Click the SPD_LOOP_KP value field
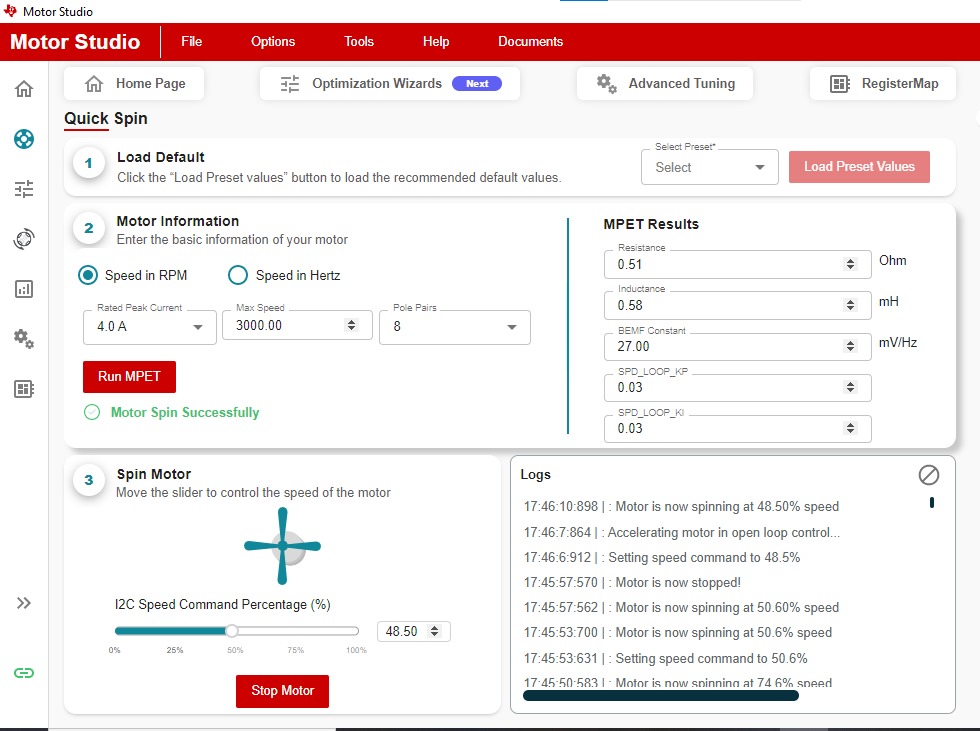This screenshot has height=731, width=980. (738, 387)
